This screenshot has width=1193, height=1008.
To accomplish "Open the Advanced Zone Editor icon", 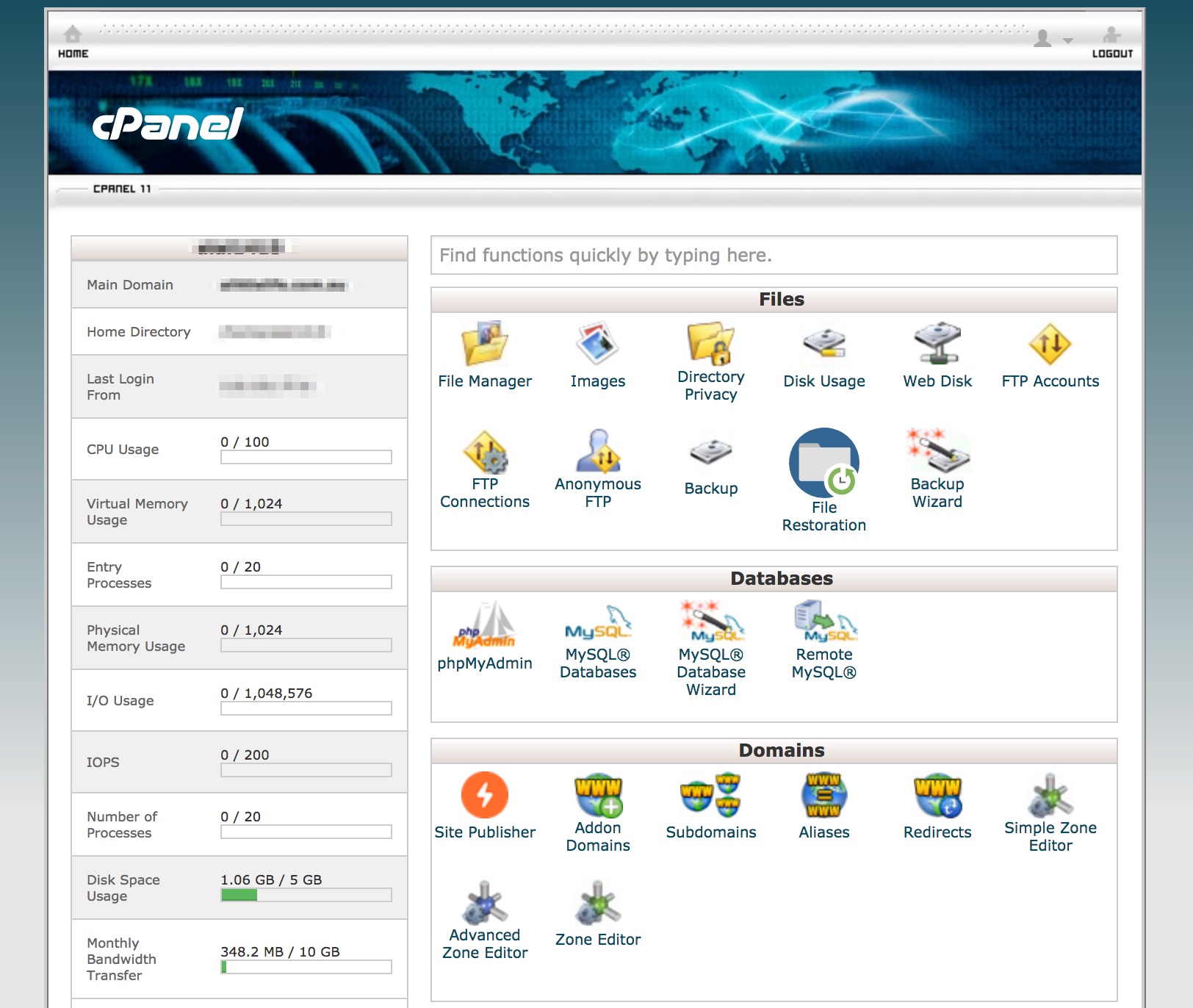I will (x=485, y=902).
